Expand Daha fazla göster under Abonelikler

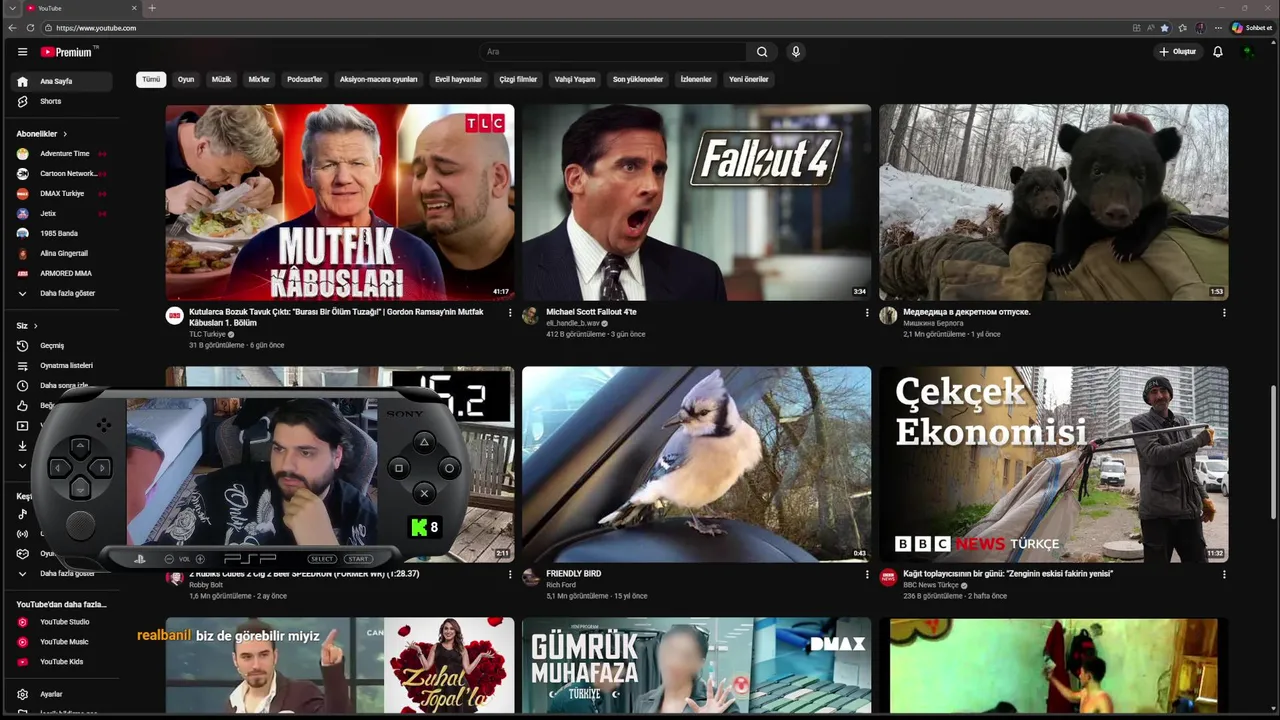coord(62,293)
